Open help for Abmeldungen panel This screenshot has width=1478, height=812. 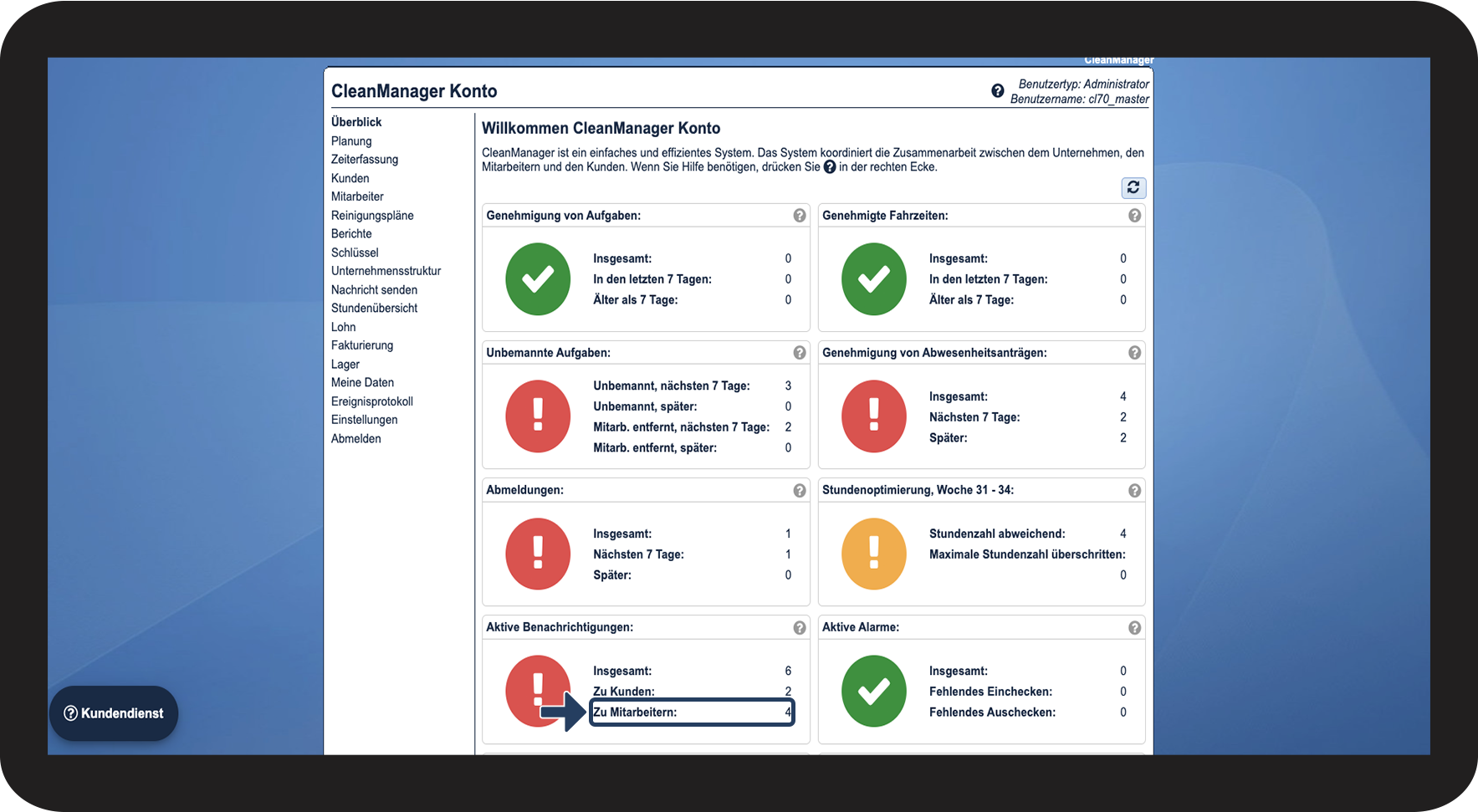pos(800,491)
